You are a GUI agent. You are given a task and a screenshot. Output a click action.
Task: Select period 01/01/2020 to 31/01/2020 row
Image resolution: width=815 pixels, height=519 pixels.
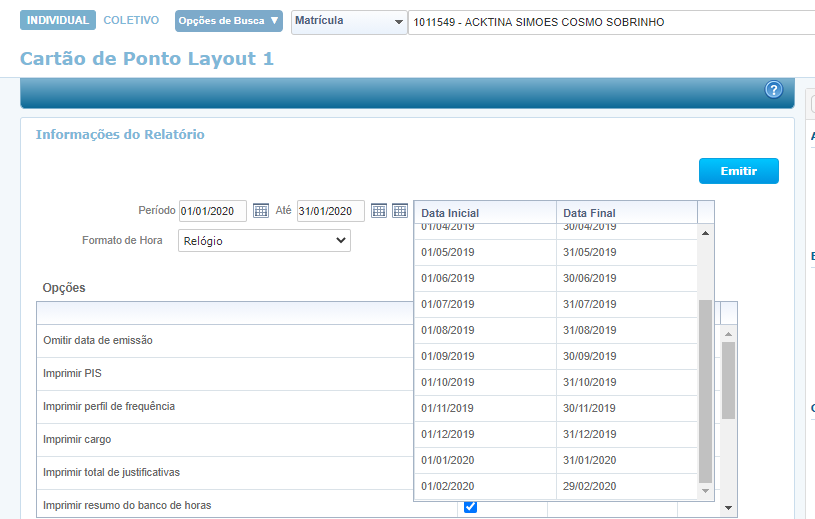[555, 460]
